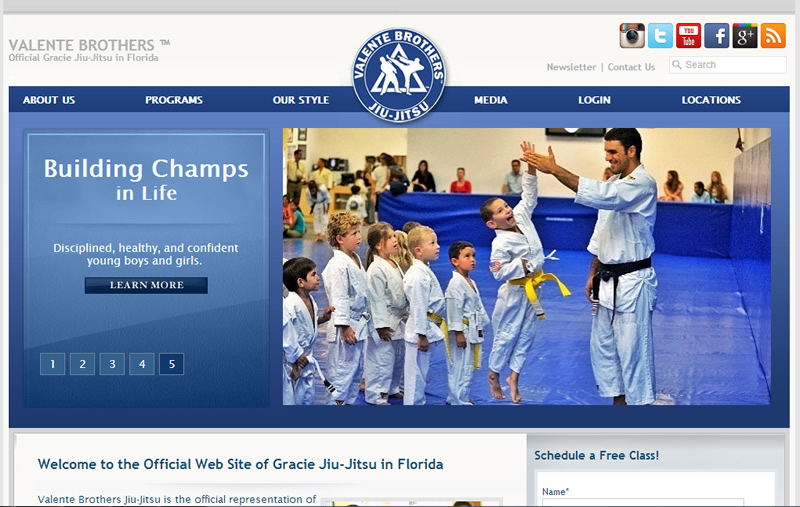Open the Instagram social icon
The width and height of the screenshot is (800, 507).
632,36
